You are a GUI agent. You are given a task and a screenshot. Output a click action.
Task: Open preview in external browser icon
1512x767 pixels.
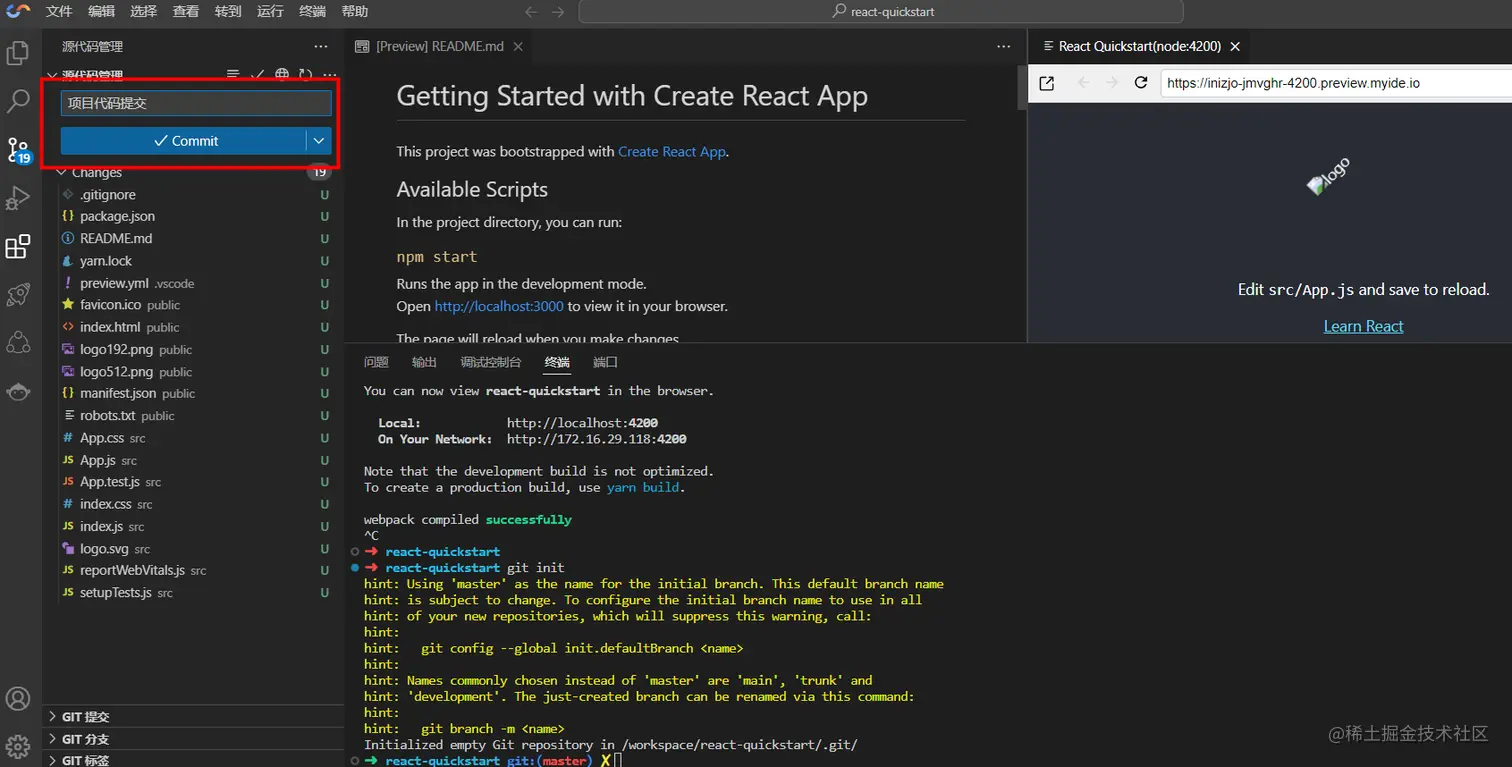click(1047, 83)
